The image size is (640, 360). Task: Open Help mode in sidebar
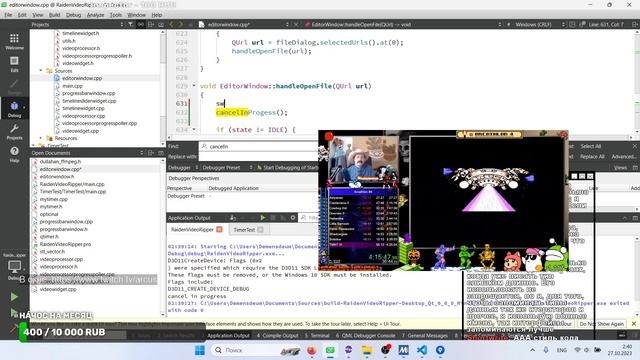[x=14, y=154]
